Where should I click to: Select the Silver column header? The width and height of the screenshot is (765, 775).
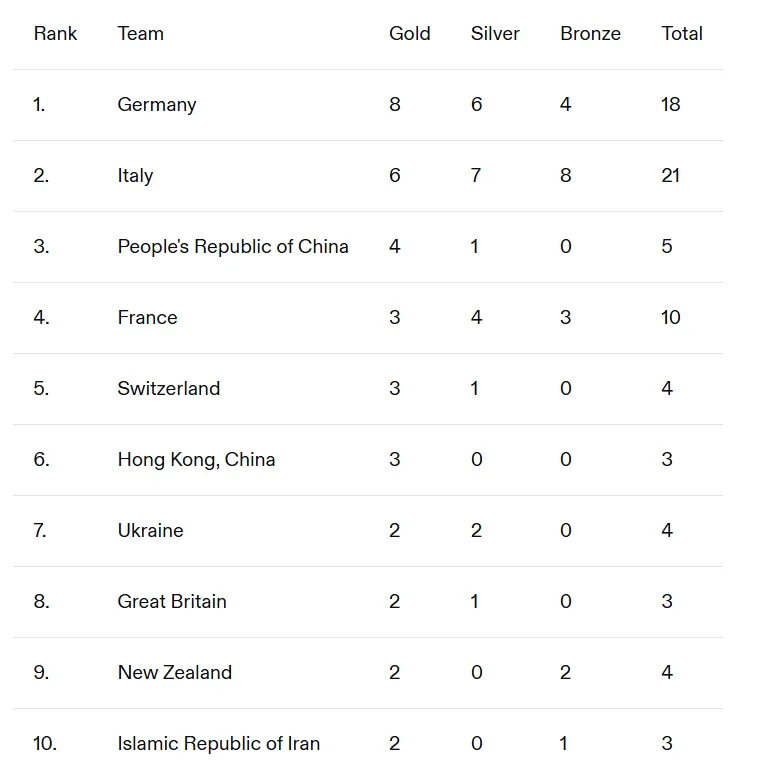click(x=495, y=34)
